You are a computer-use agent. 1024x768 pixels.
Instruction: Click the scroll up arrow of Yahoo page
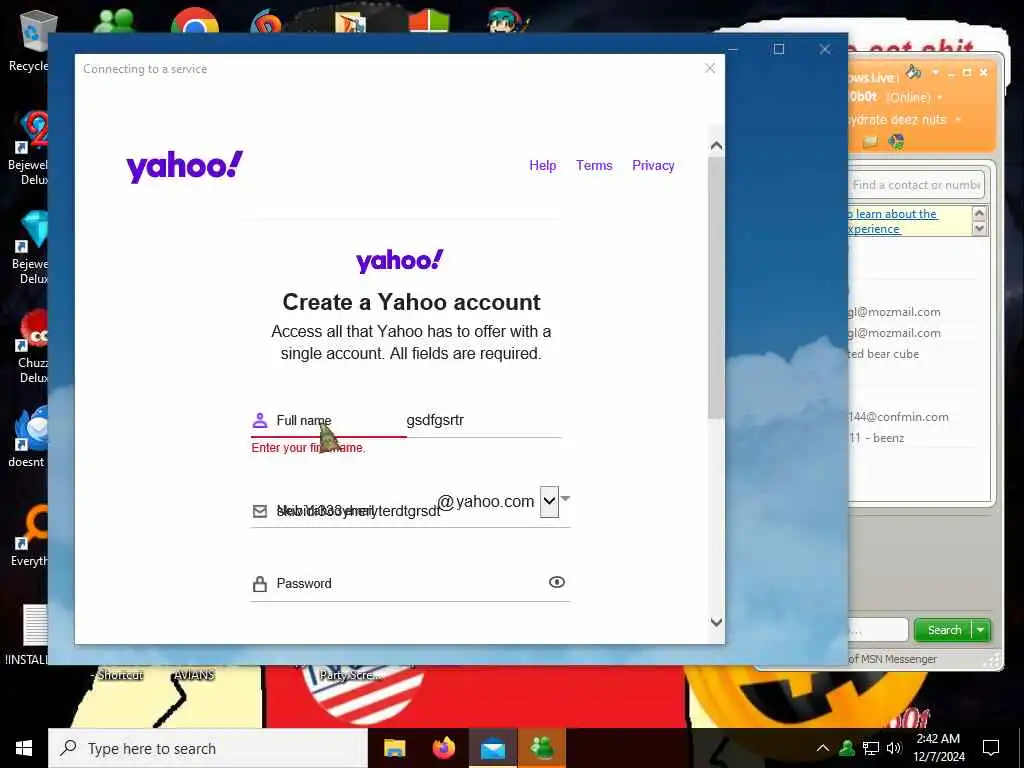pyautogui.click(x=716, y=145)
